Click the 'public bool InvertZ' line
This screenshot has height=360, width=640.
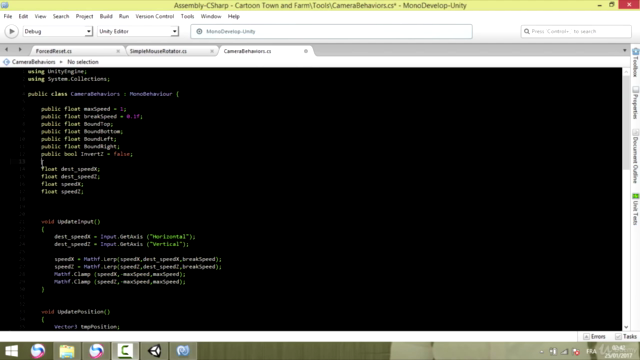(x=87, y=154)
